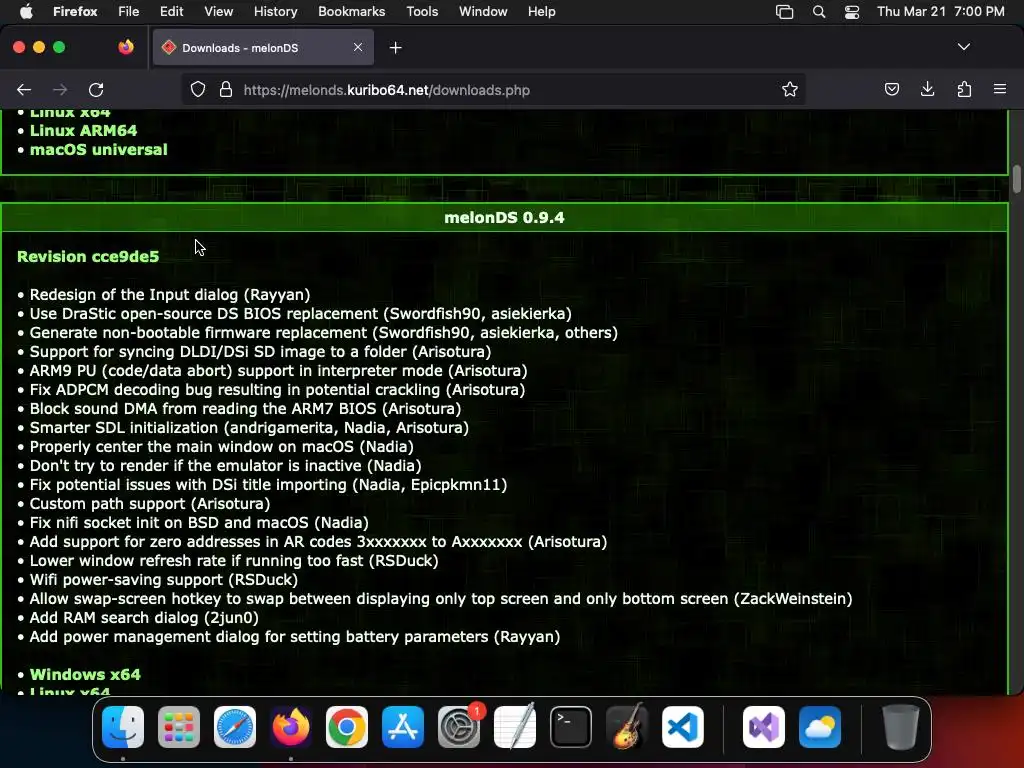The image size is (1024, 768).
Task: Reload the current page
Action: [x=96, y=89]
